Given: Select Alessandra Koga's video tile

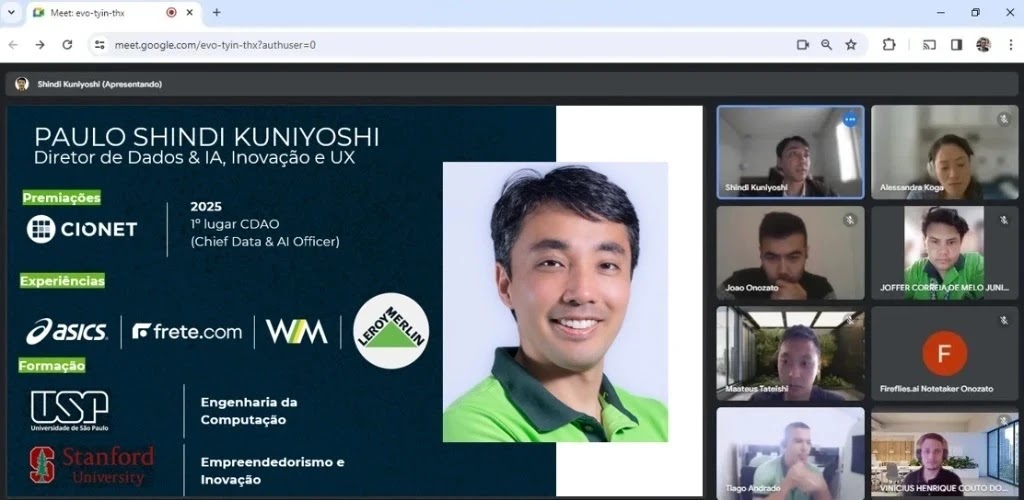Looking at the screenshot, I should [944, 152].
